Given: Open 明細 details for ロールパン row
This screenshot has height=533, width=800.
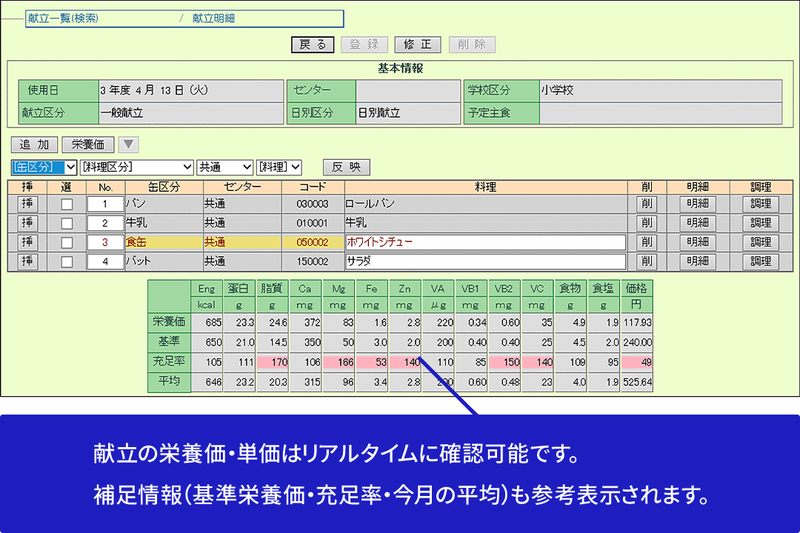Looking at the screenshot, I should pos(697,204).
